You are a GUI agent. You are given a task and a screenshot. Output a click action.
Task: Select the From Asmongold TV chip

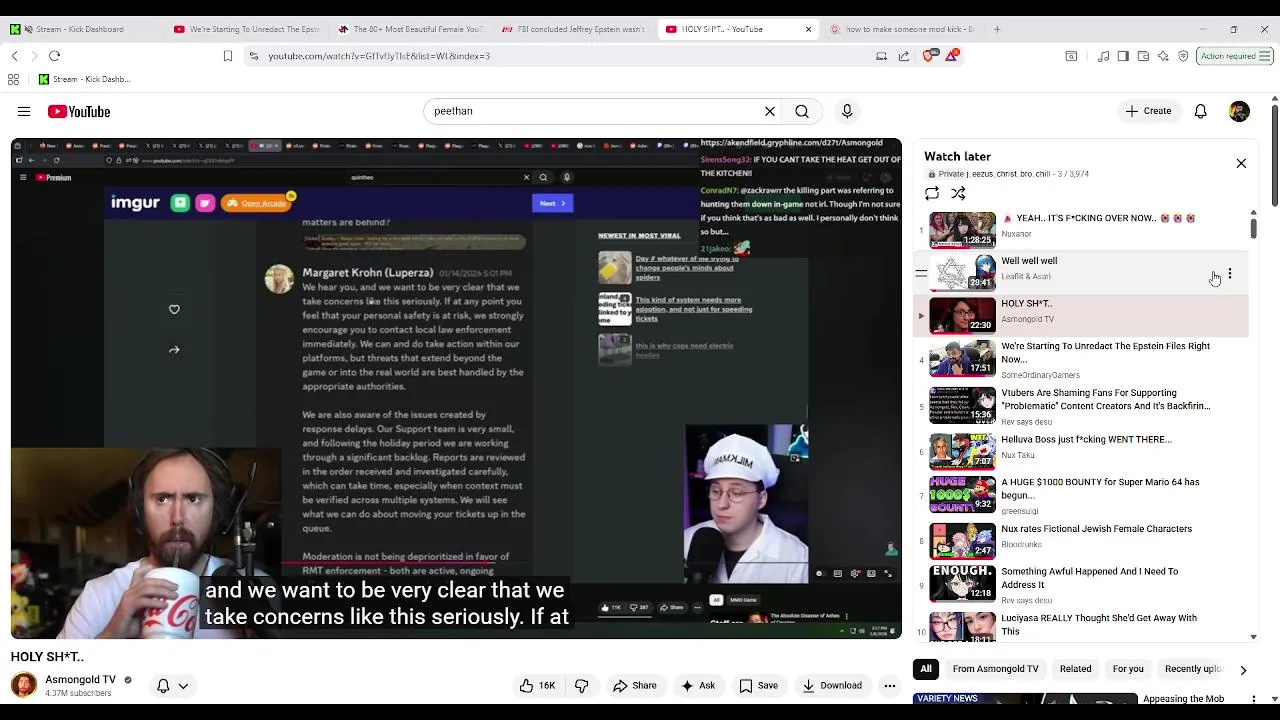pos(995,669)
